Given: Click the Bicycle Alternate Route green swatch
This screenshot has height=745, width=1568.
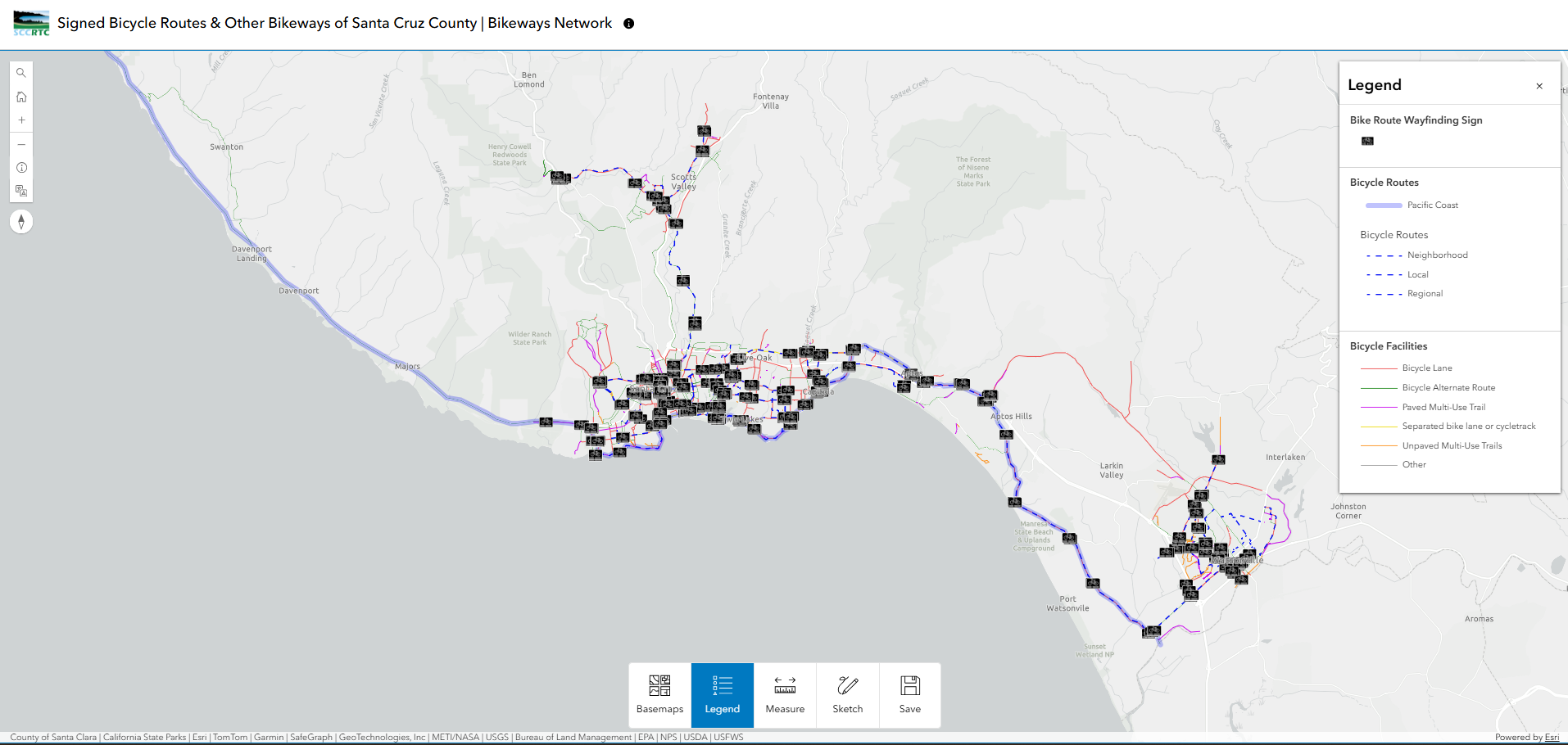Looking at the screenshot, I should click(1379, 388).
